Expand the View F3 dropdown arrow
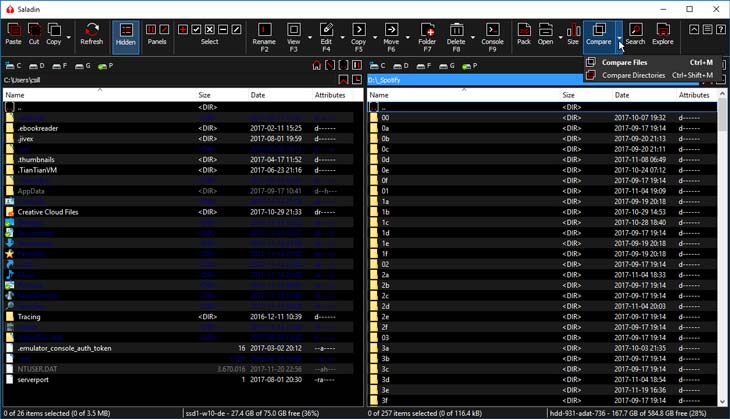 pyautogui.click(x=309, y=36)
